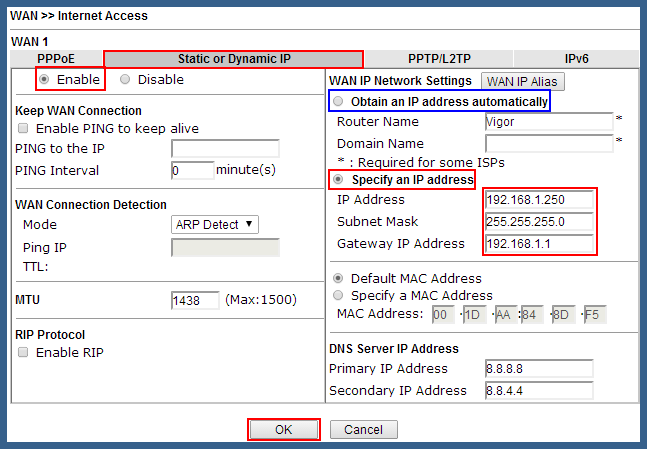Select Specify a MAC Address radio

coord(338,295)
